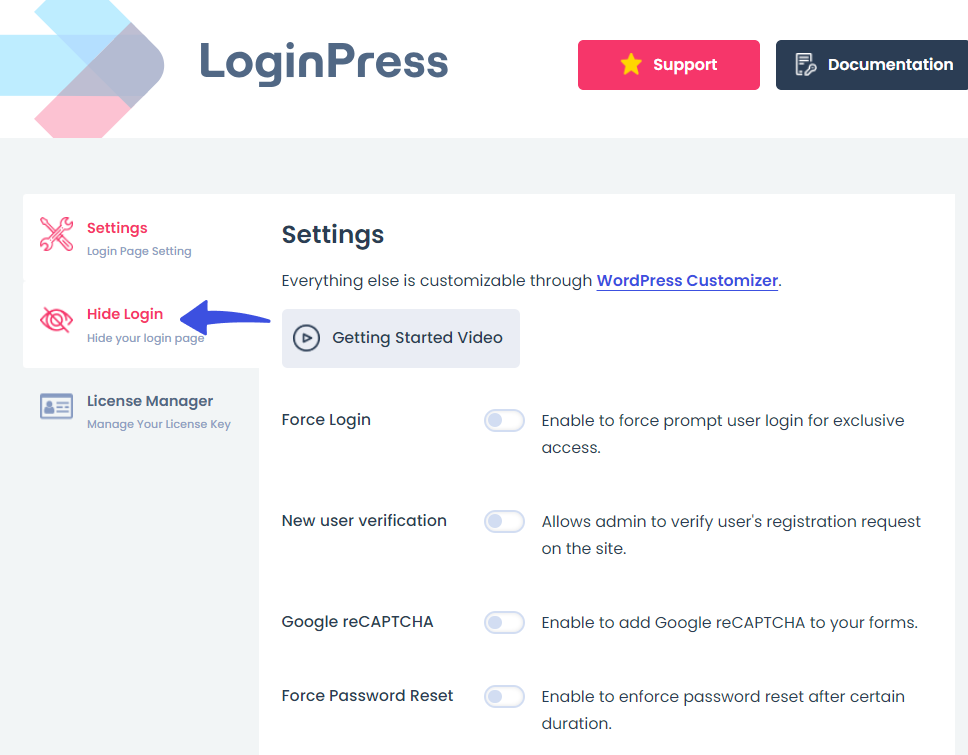Click the document icon beside Documentation

click(806, 64)
